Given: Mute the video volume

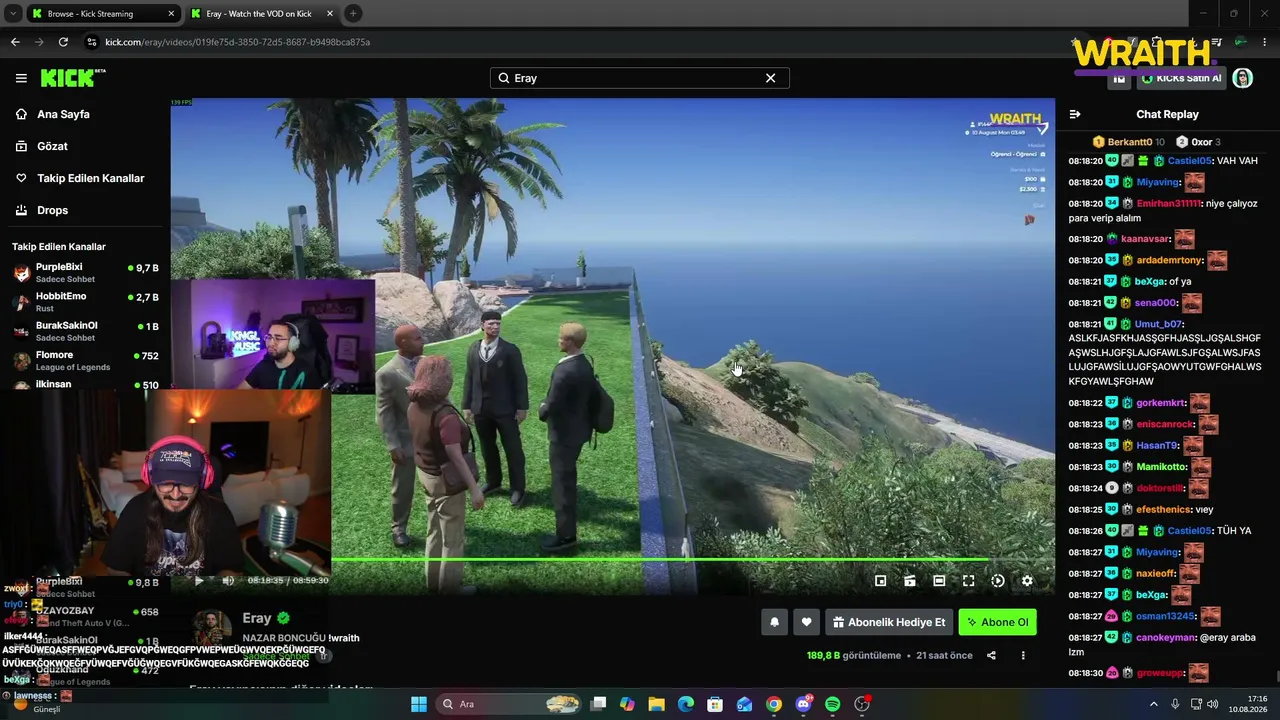Looking at the screenshot, I should pos(228,580).
